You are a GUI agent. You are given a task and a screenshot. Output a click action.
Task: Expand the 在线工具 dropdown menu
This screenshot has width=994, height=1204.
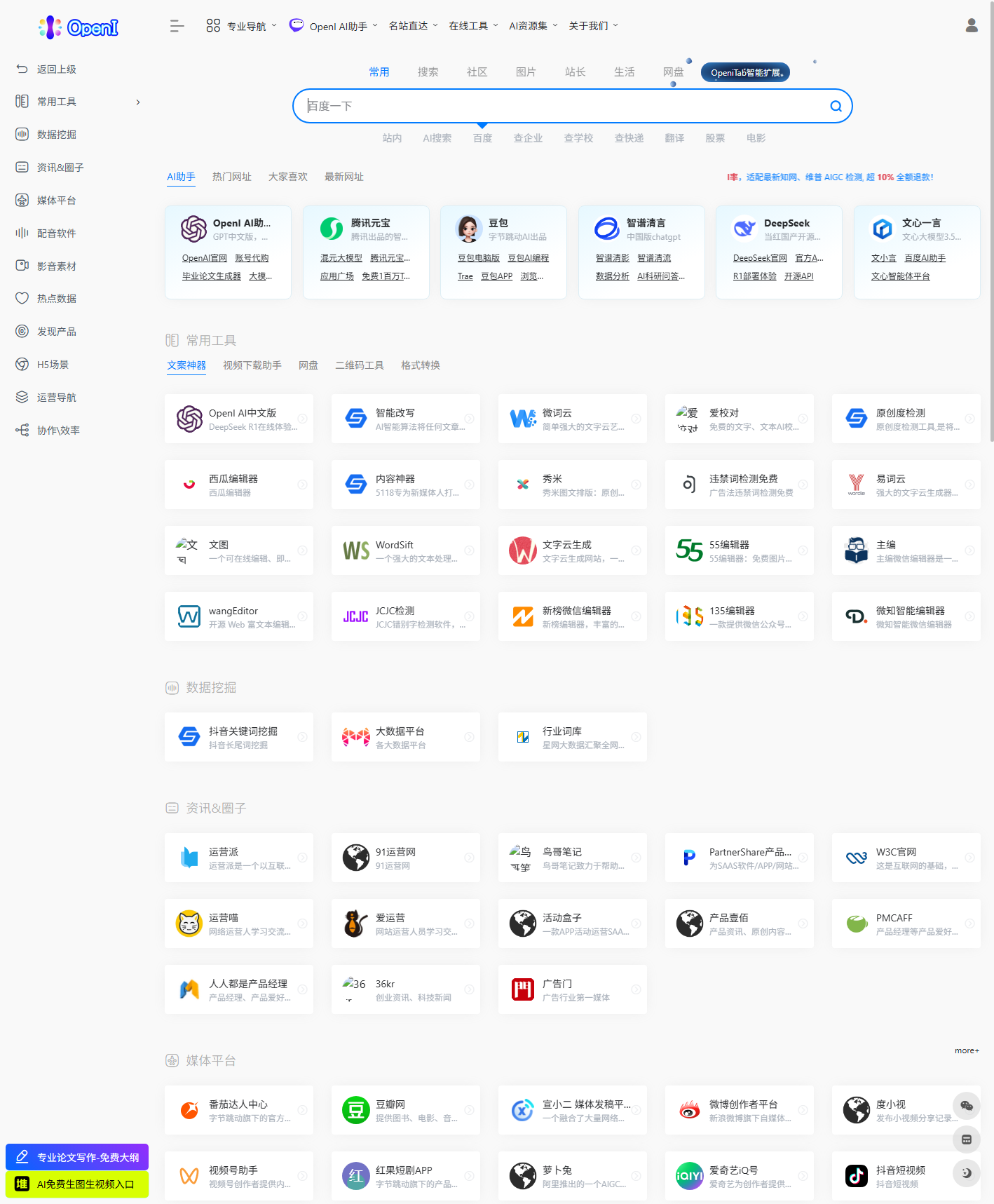coord(473,26)
